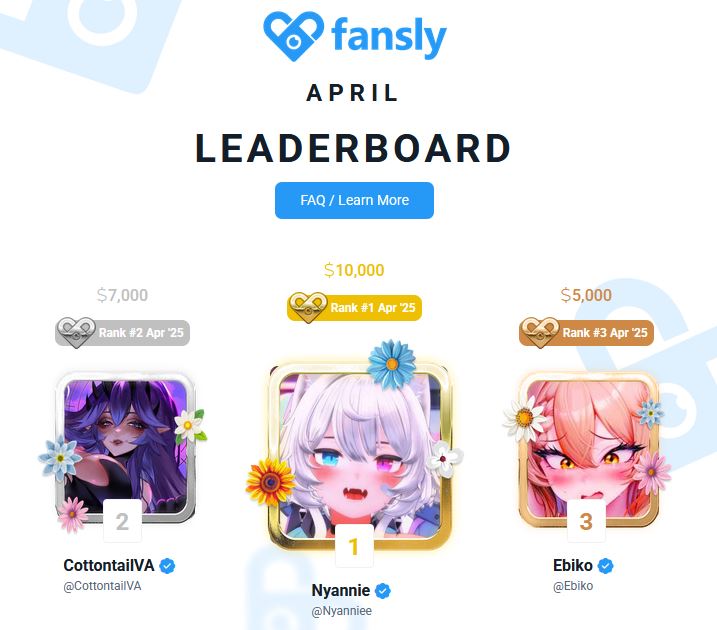
Task: Click the number 3 placement tile
Action: [586, 521]
